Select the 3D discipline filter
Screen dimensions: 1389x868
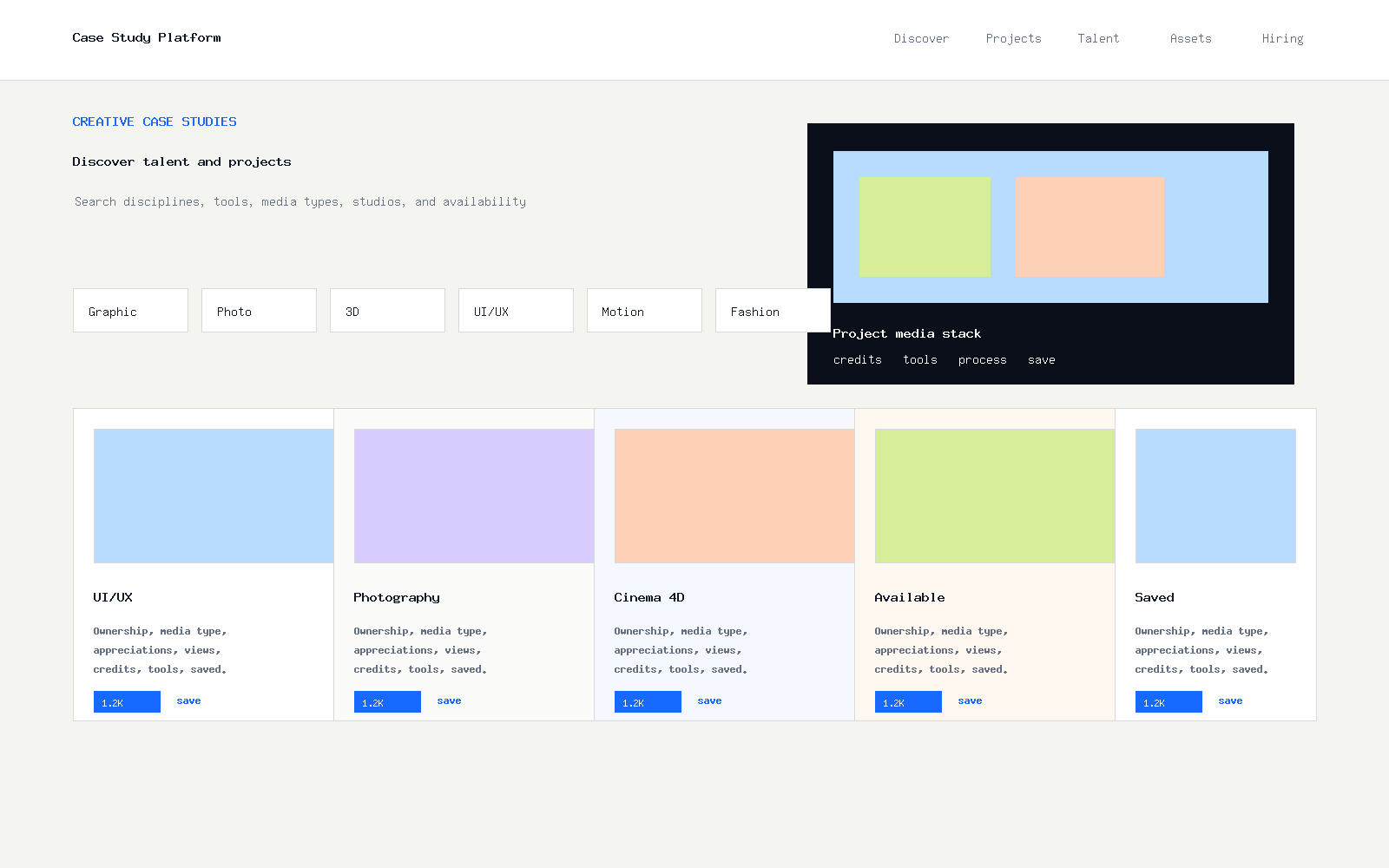point(387,311)
